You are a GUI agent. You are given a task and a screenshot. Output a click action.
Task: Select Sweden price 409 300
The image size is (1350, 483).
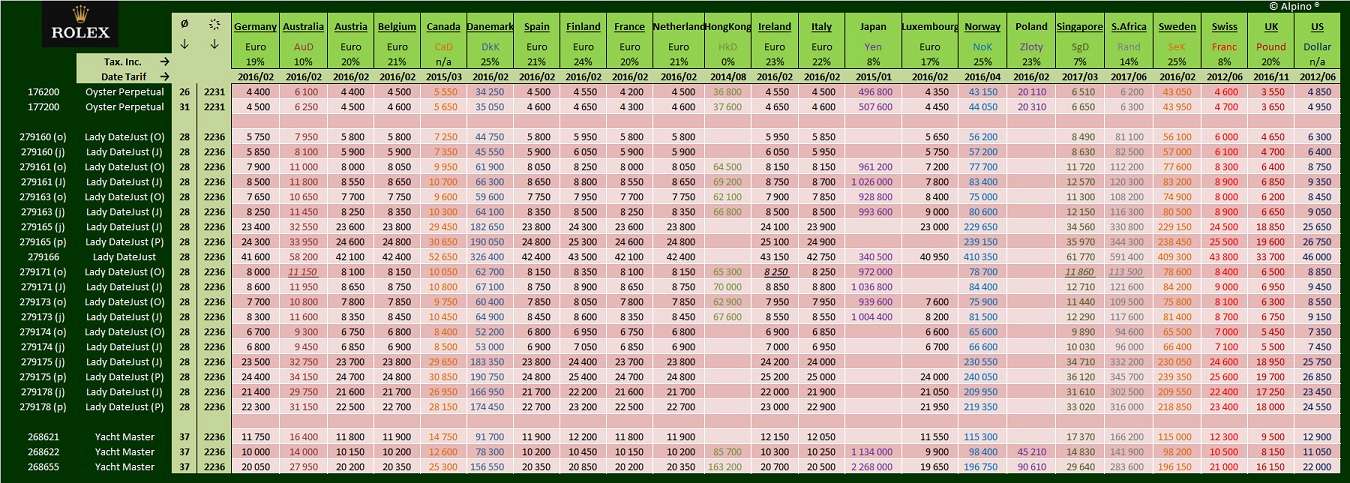tap(1176, 256)
